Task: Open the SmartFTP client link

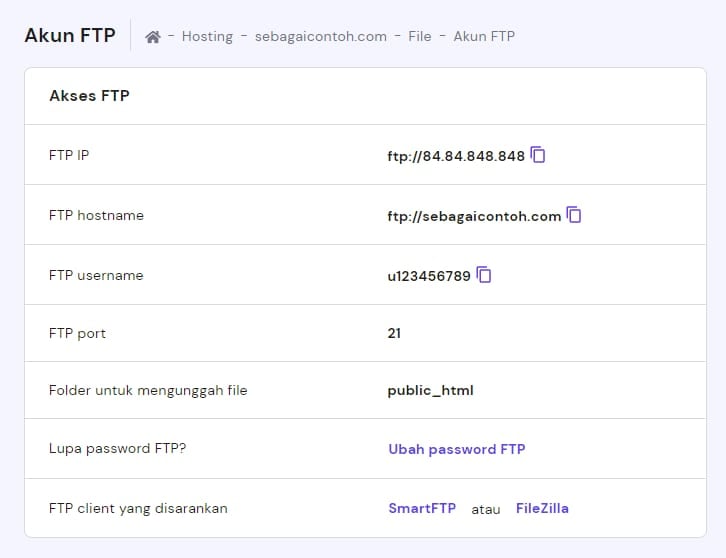Action: 422,508
